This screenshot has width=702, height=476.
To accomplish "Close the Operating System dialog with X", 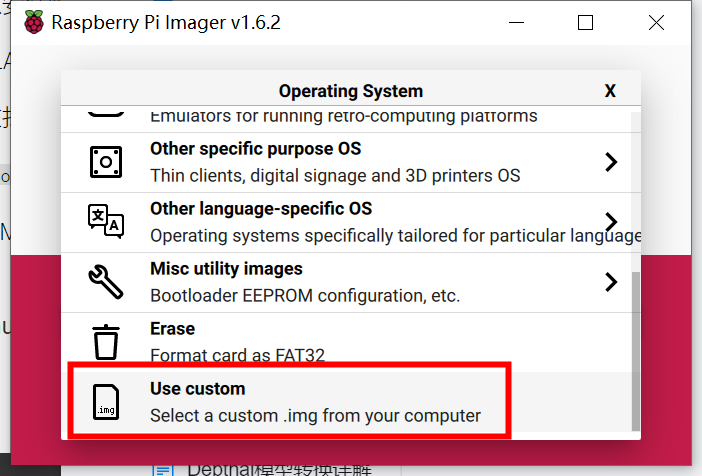I will 610,91.
